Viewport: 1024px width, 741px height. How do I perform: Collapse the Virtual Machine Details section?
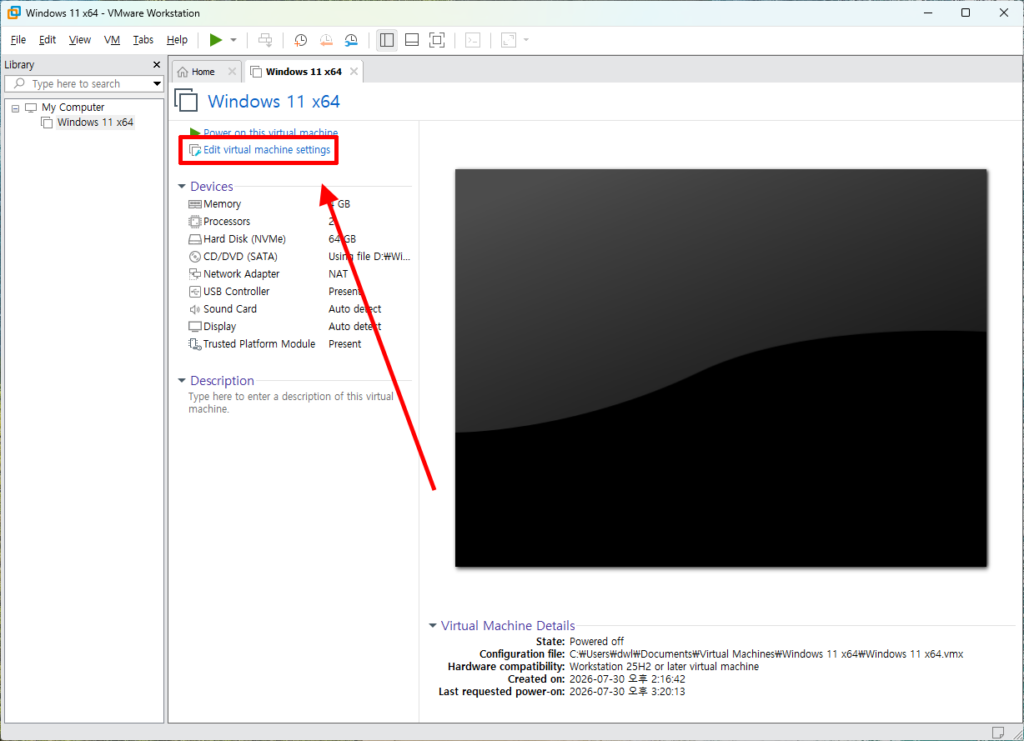(432, 625)
